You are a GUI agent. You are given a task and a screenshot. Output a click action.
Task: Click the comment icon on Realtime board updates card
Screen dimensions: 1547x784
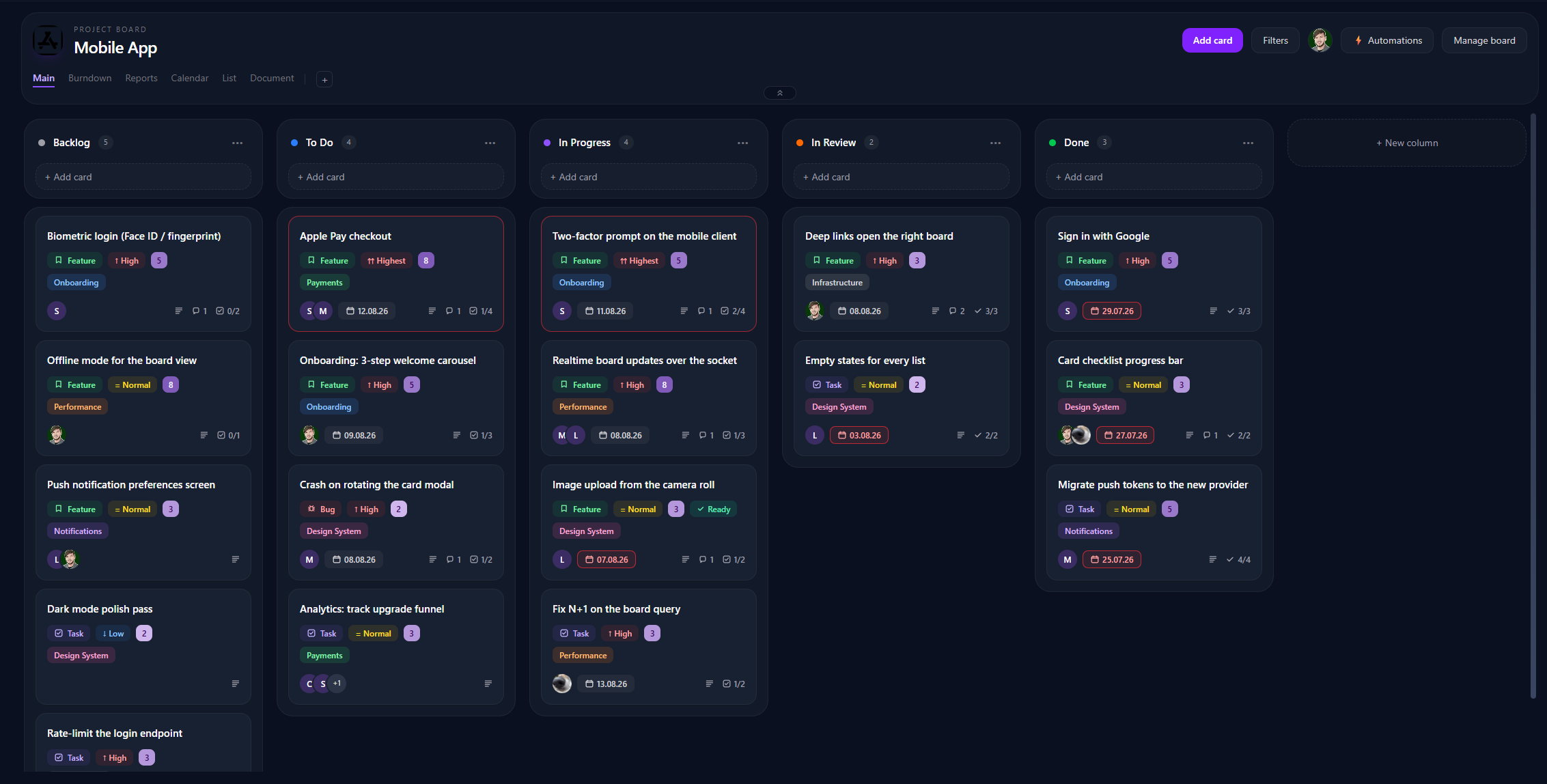[703, 435]
